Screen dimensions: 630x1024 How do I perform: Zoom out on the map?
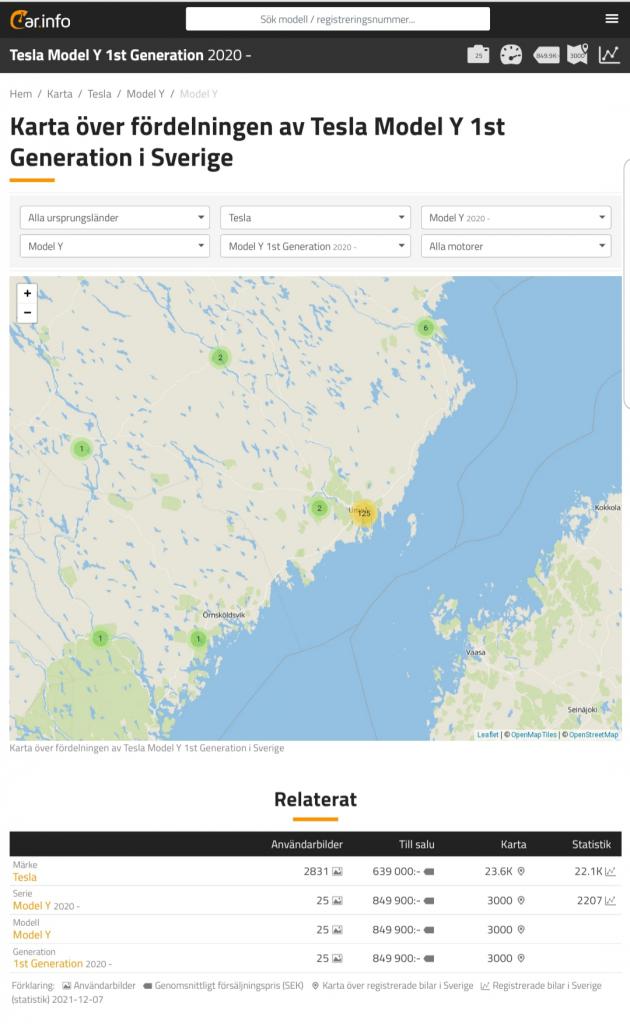[27, 312]
